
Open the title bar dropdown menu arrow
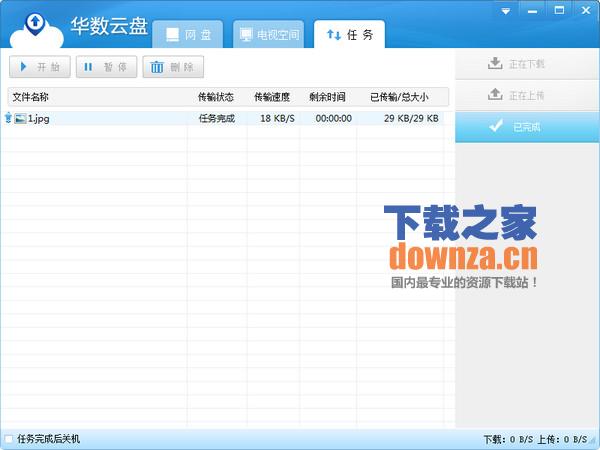[x=506, y=11]
